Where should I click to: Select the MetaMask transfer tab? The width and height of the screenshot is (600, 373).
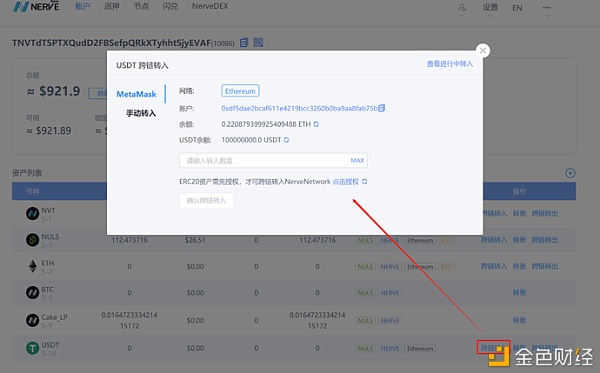click(x=136, y=94)
